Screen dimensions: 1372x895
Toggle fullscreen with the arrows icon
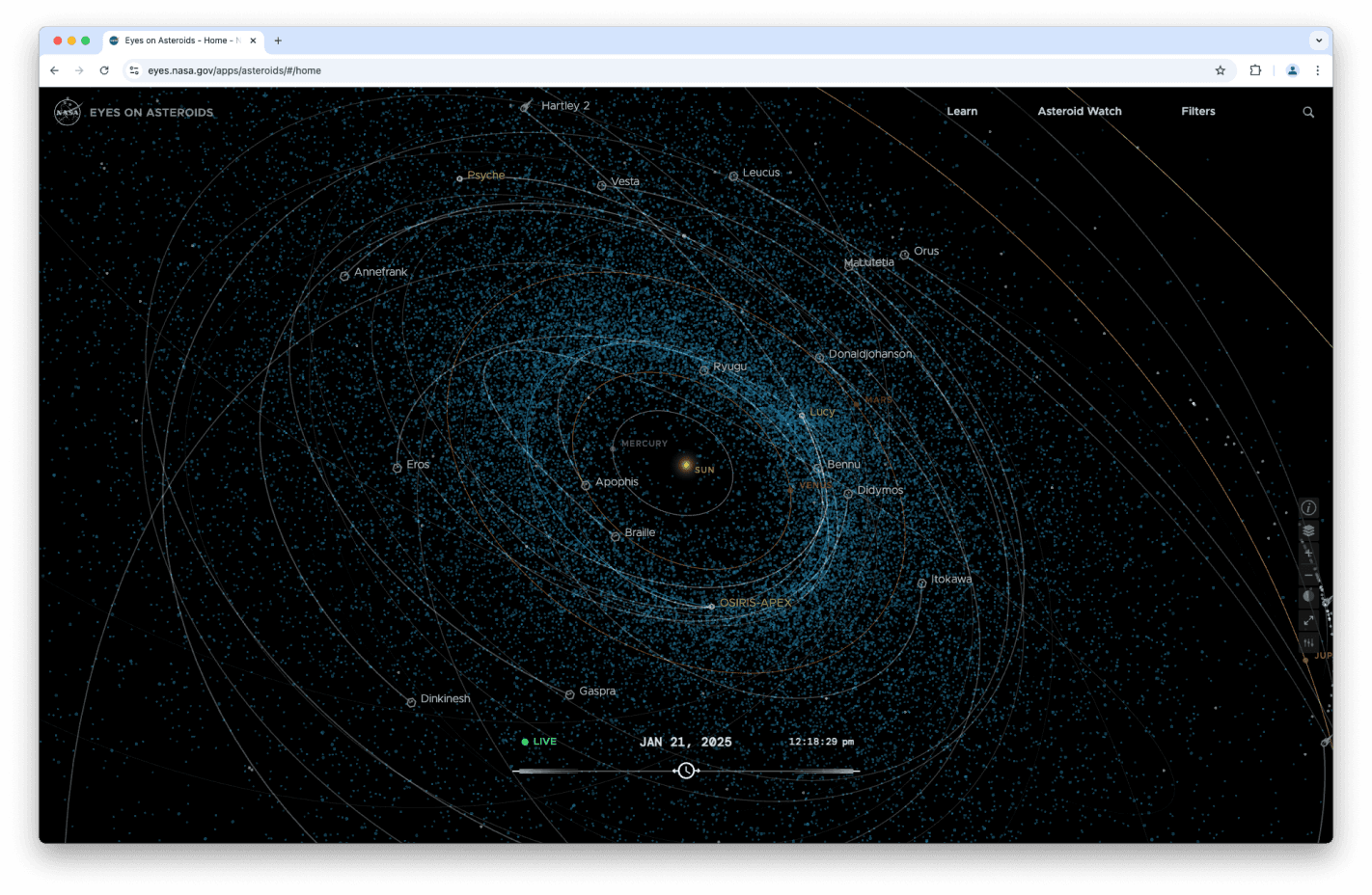1308,620
